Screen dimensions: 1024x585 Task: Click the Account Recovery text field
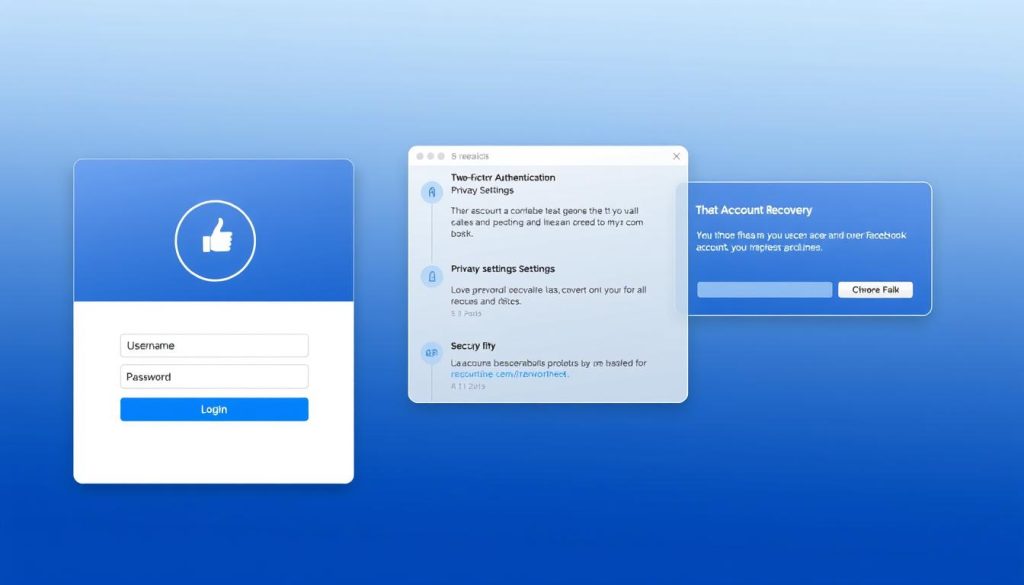765,290
